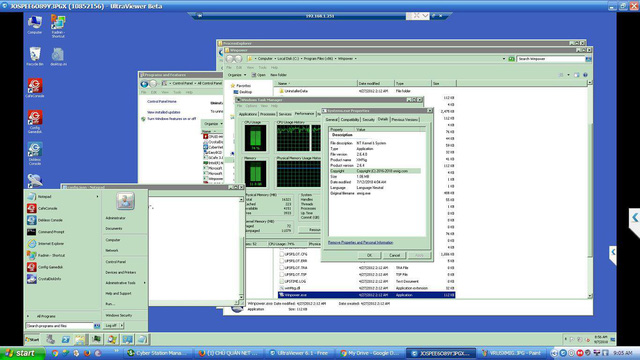Click preview pane icon in Winpower Explorer
The height and width of the screenshot is (360, 640).
click(576, 75)
